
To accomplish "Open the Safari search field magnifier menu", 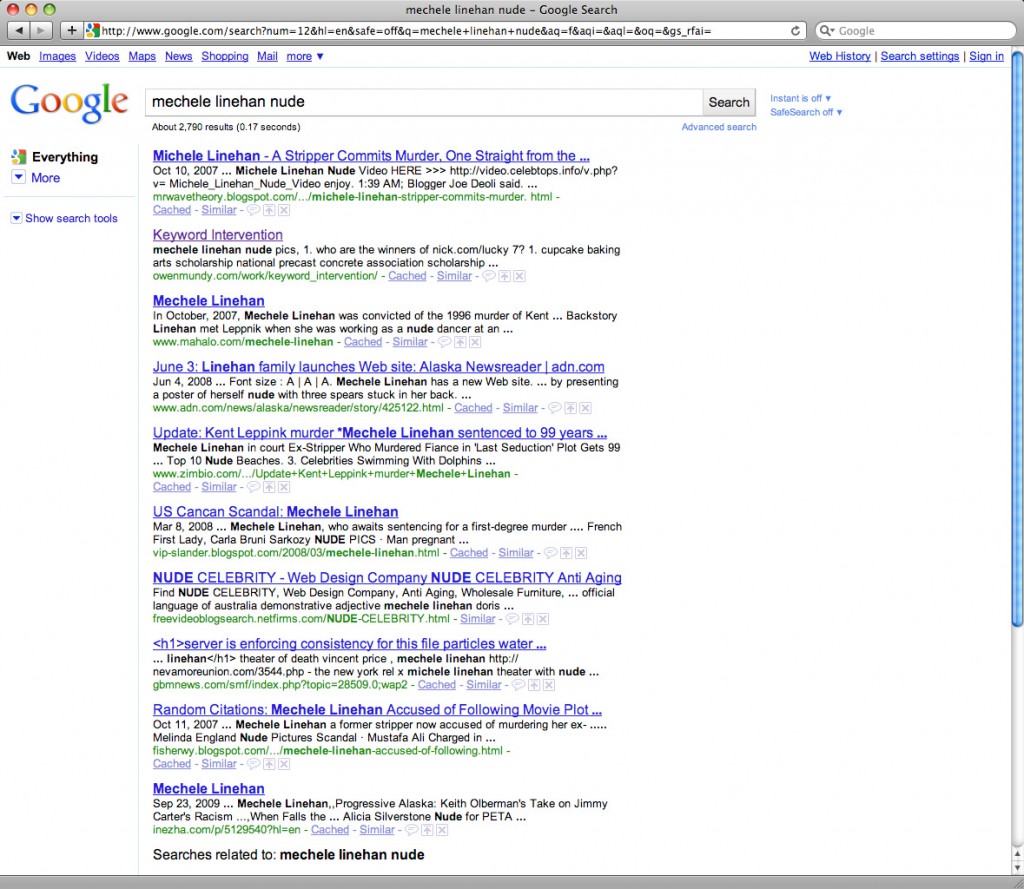I will coord(827,31).
